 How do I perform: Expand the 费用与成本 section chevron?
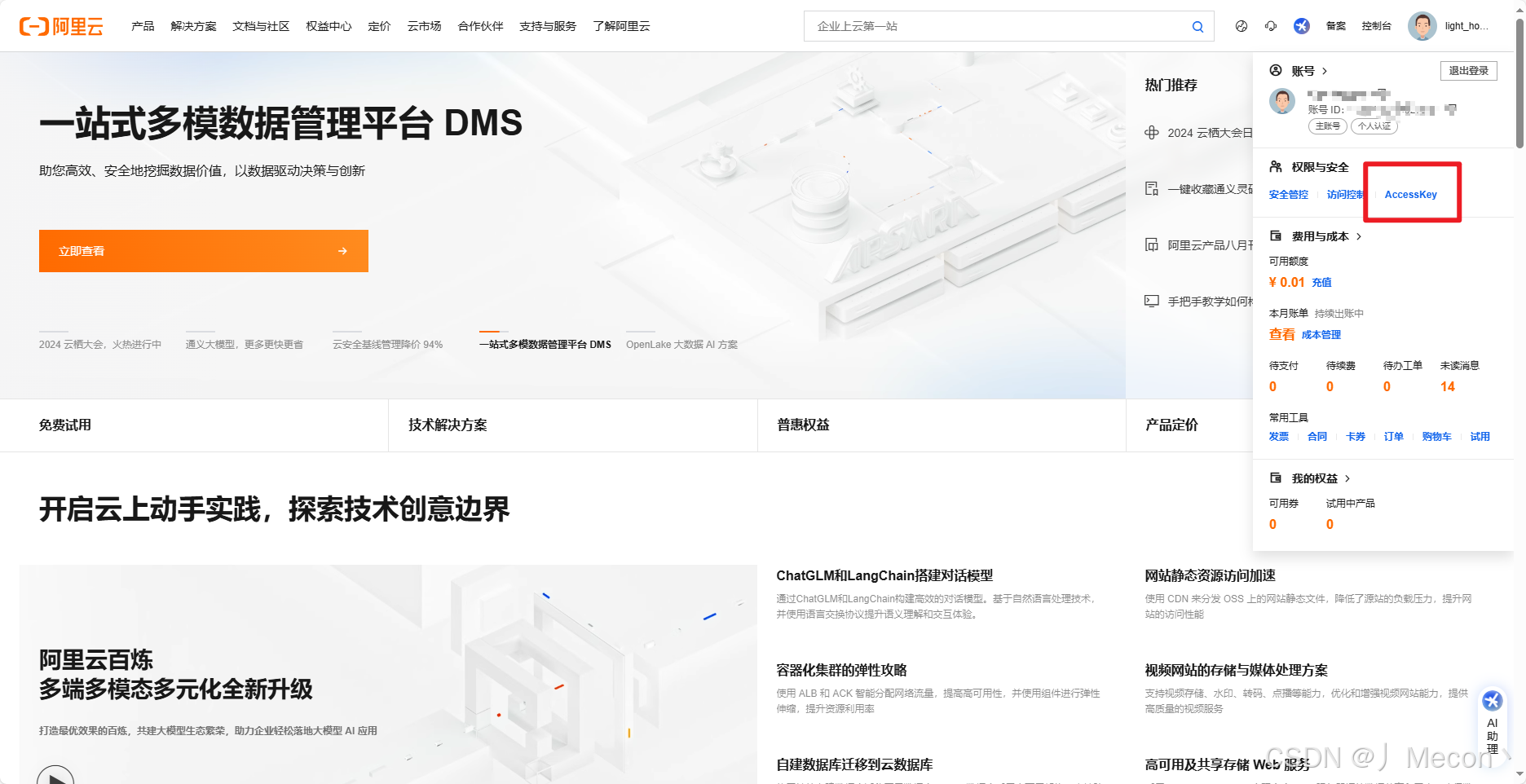click(1360, 236)
